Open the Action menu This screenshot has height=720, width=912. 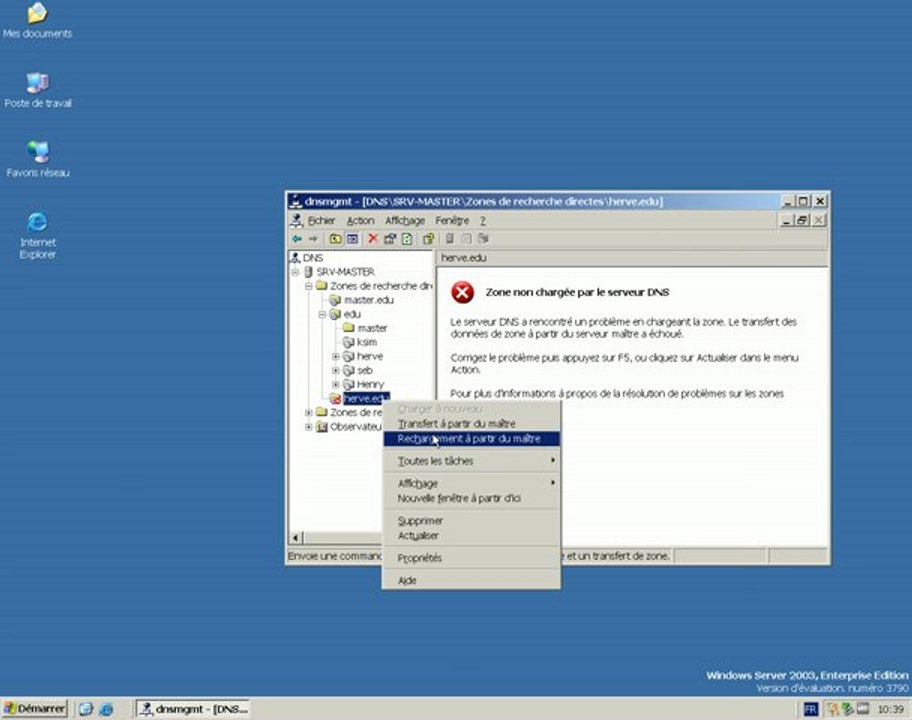361,221
